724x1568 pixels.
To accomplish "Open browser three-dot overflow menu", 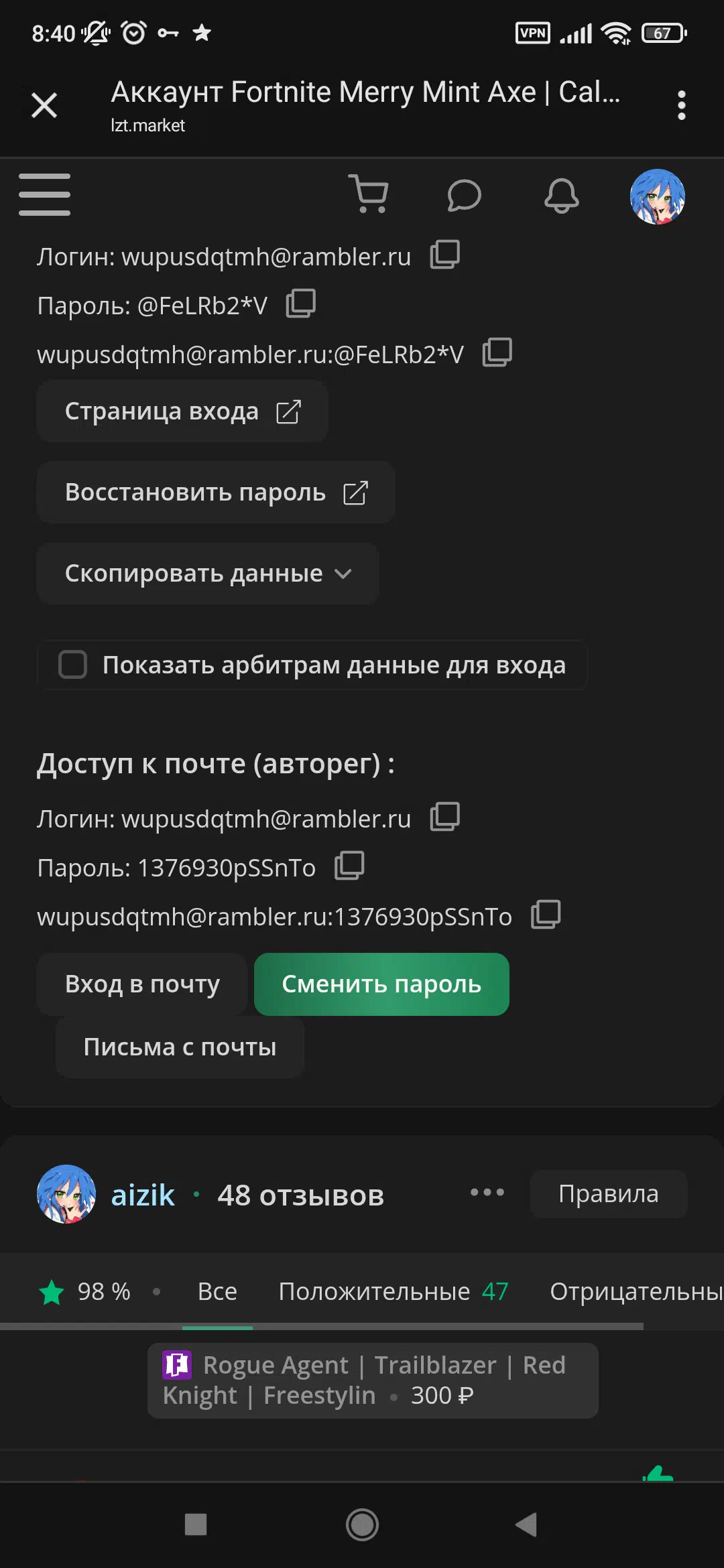I will coord(682,105).
